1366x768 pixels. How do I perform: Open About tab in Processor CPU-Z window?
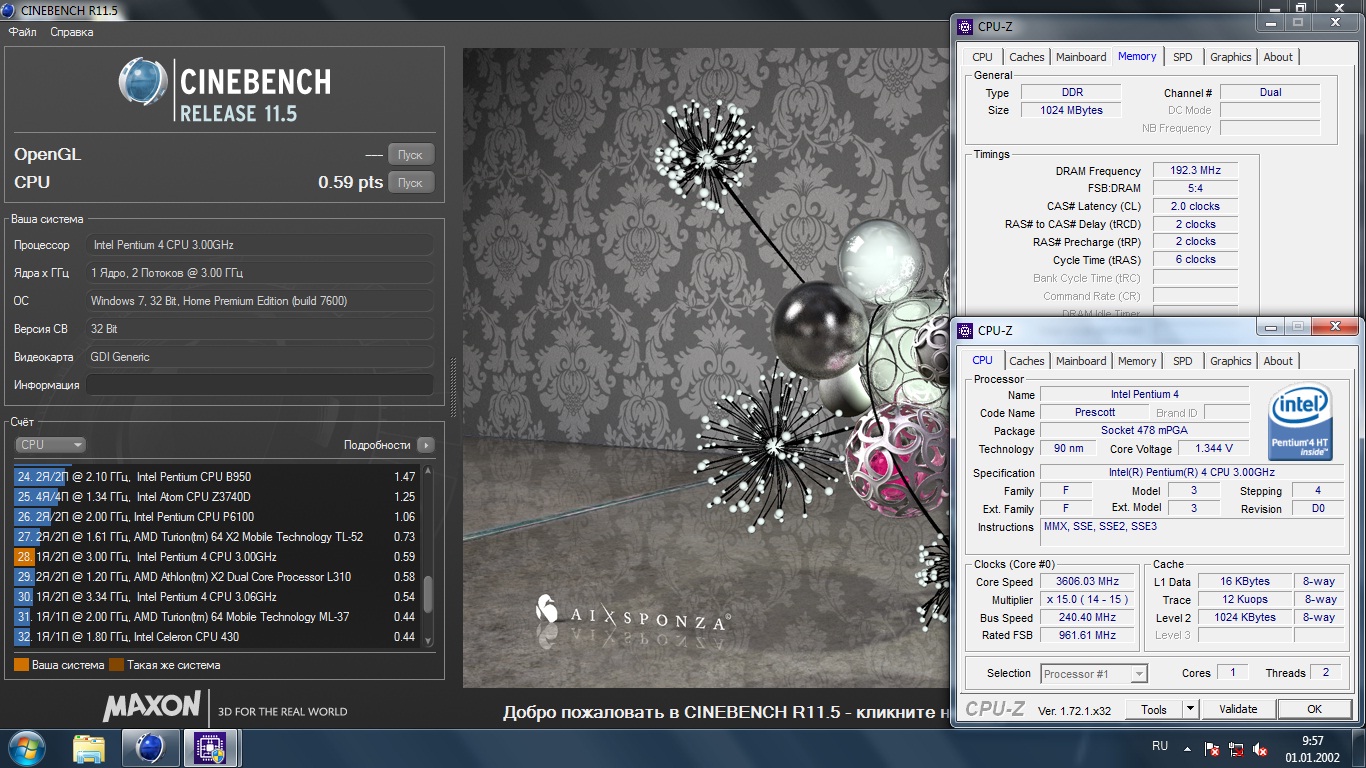pos(1278,361)
